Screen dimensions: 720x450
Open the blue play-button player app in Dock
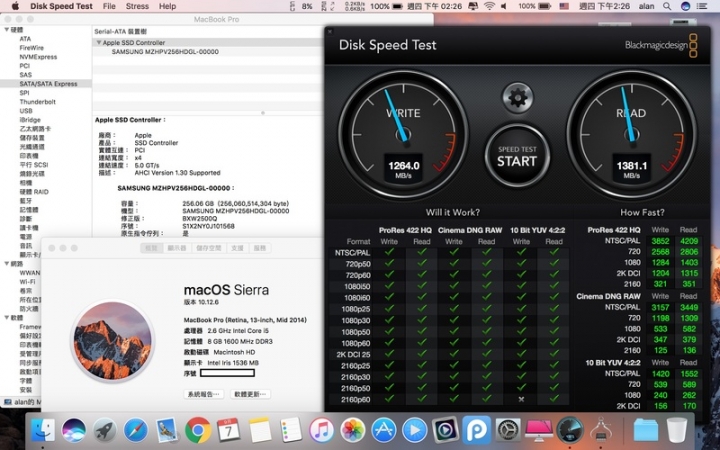coord(415,430)
